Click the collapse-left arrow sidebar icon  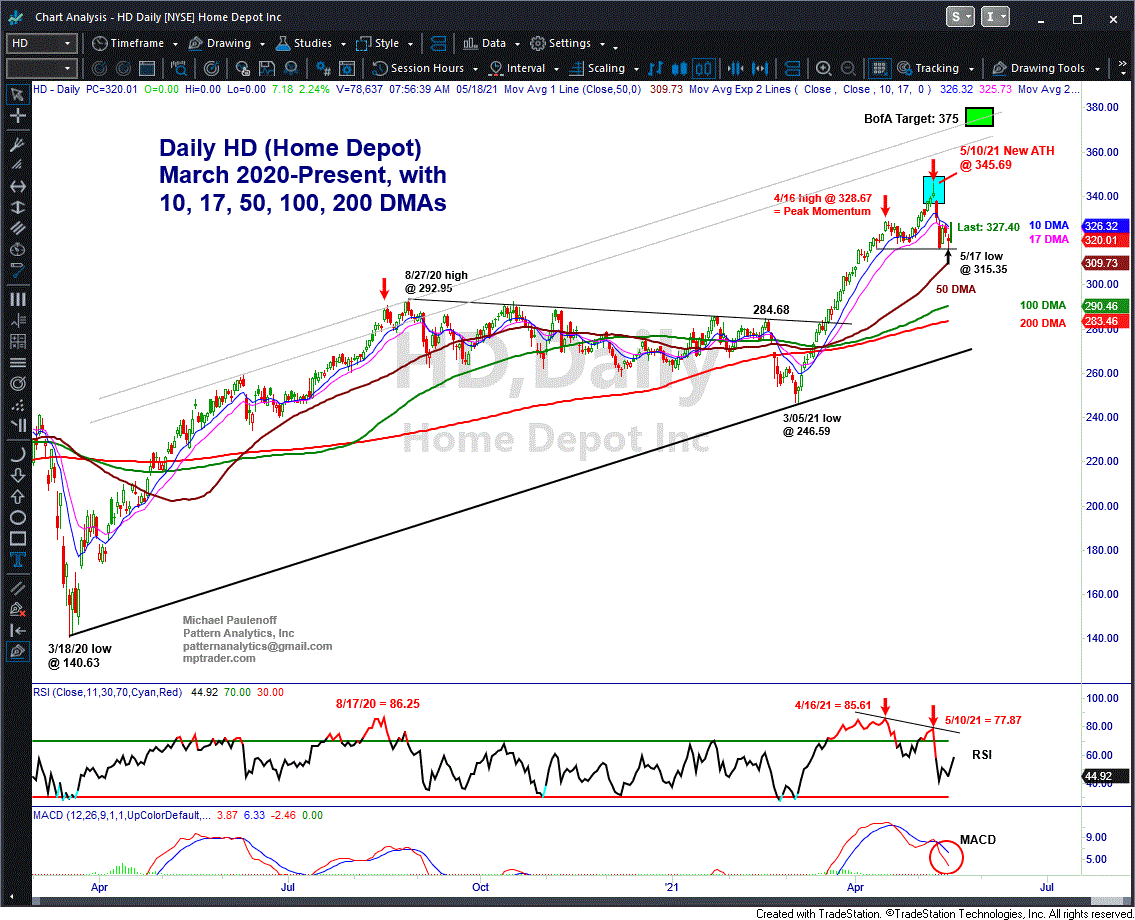point(17,630)
